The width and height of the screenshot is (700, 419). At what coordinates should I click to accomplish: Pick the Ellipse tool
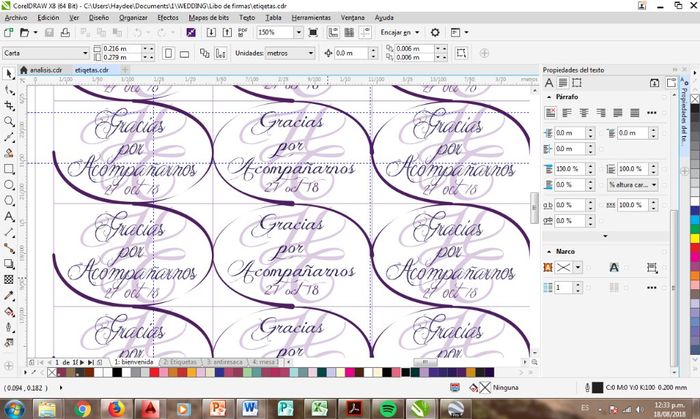9,200
